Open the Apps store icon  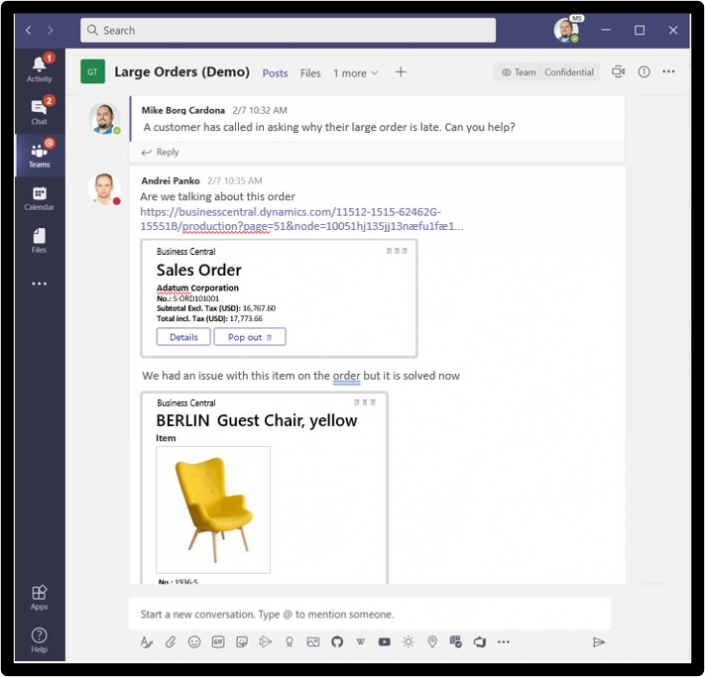tap(39, 597)
